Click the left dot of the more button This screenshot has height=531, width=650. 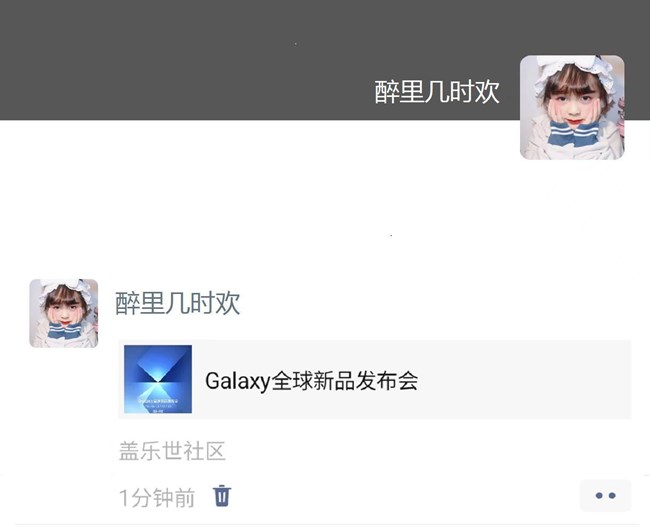[x=599, y=495]
